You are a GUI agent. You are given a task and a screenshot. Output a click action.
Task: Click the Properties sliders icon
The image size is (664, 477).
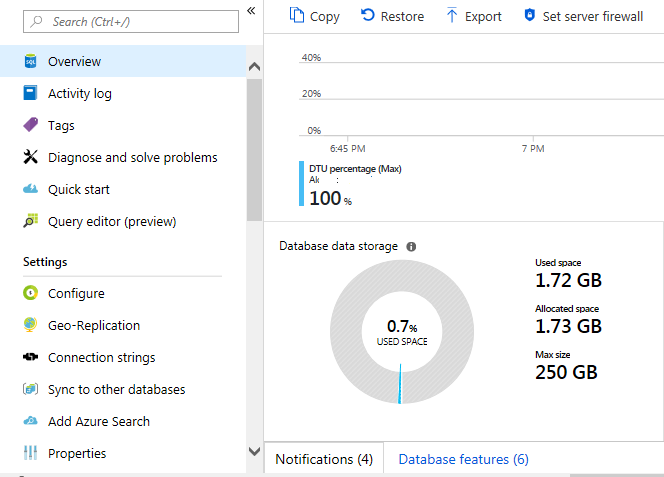pyautogui.click(x=30, y=453)
